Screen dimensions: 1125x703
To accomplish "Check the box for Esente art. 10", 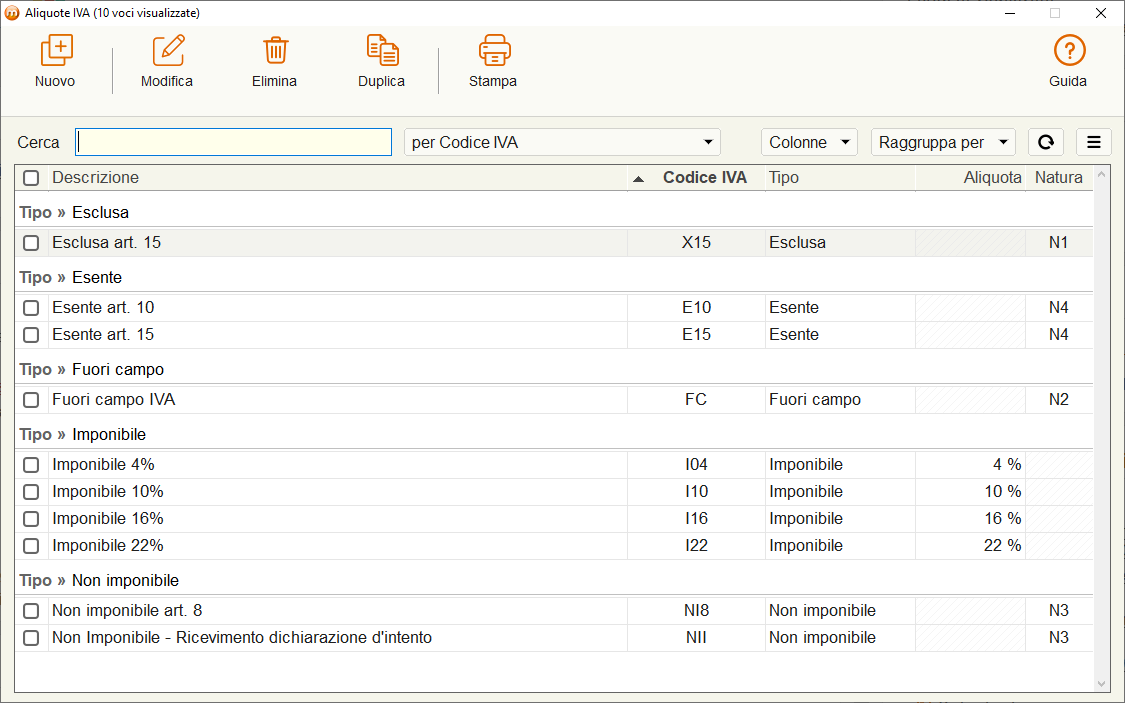I will [x=31, y=308].
